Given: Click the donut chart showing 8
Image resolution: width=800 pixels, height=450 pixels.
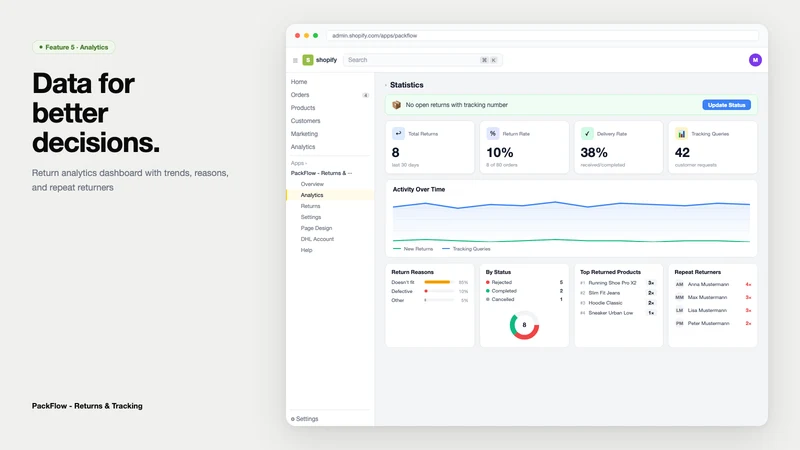Looking at the screenshot, I should pos(524,325).
